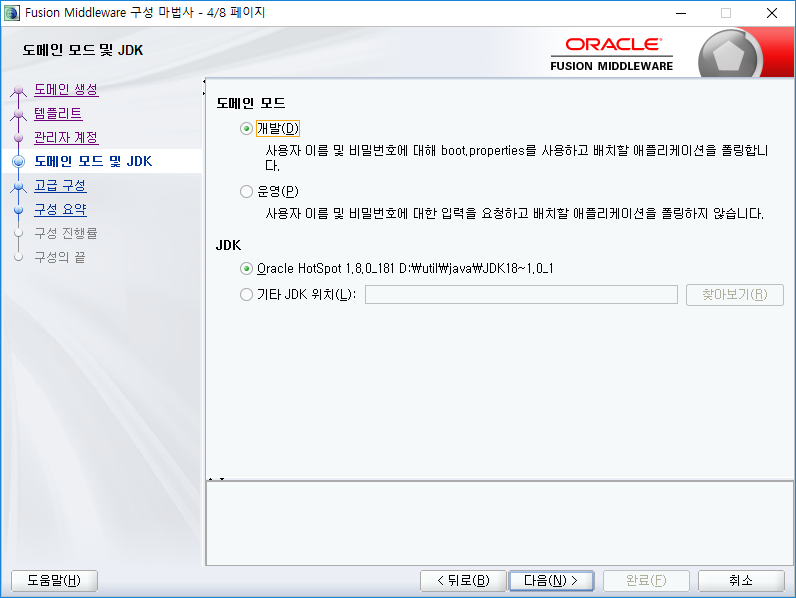Open the 관리자 계정 step link
796x598 pixels.
[66, 137]
